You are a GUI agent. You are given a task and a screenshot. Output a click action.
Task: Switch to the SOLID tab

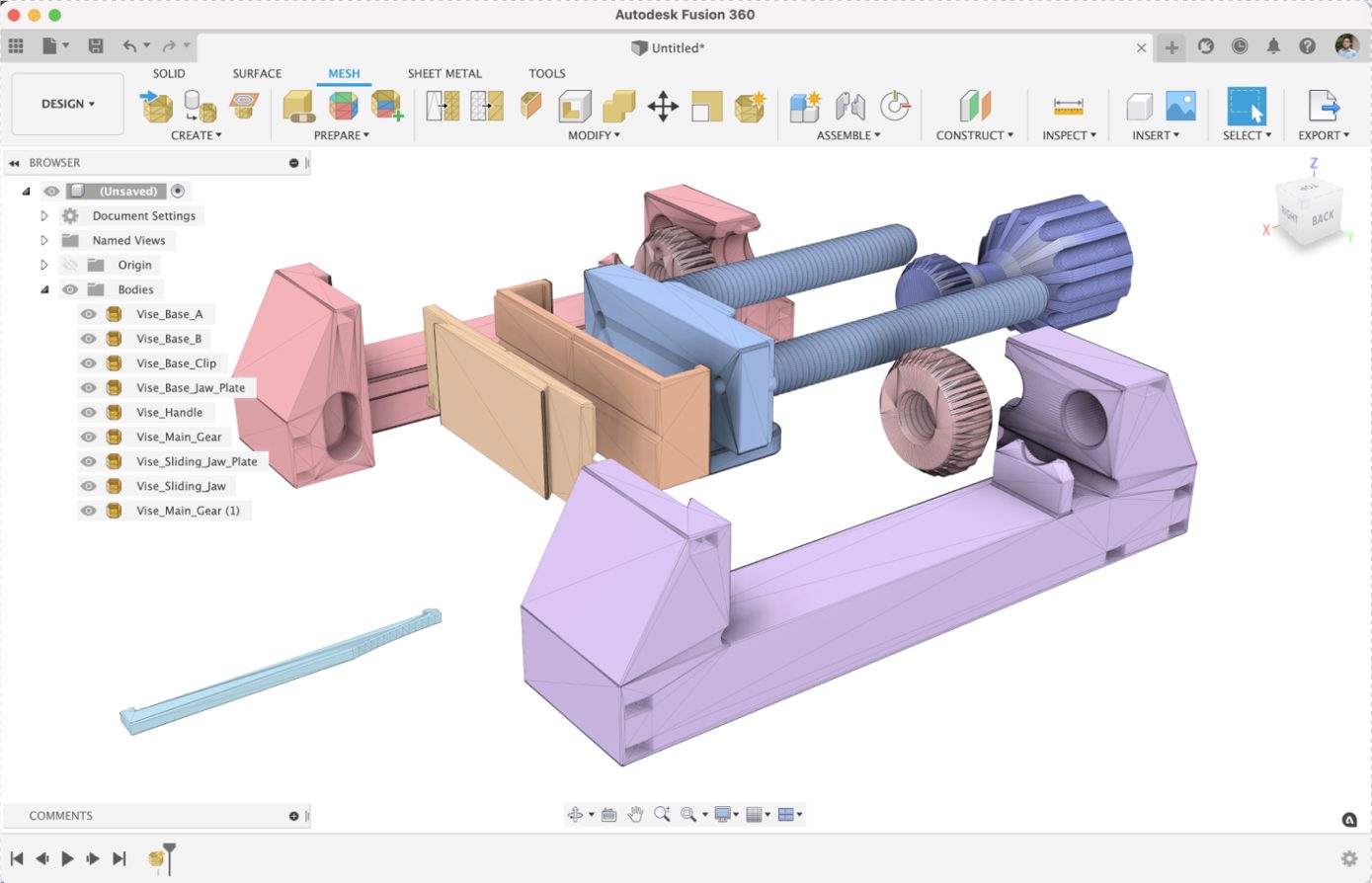tap(168, 73)
